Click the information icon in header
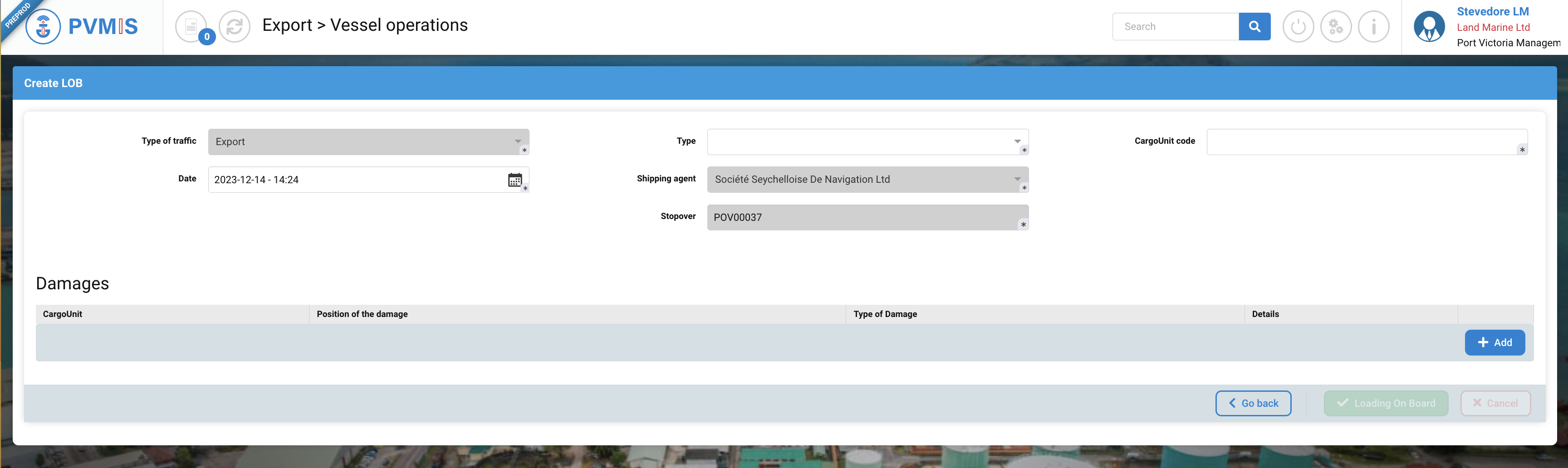Viewport: 1568px width, 468px height. (1373, 27)
